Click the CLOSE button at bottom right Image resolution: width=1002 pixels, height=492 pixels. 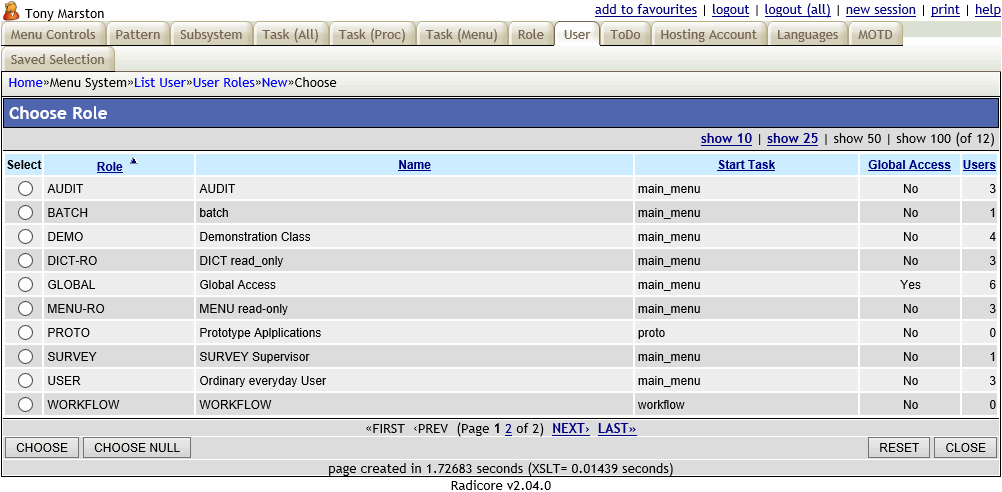point(965,448)
